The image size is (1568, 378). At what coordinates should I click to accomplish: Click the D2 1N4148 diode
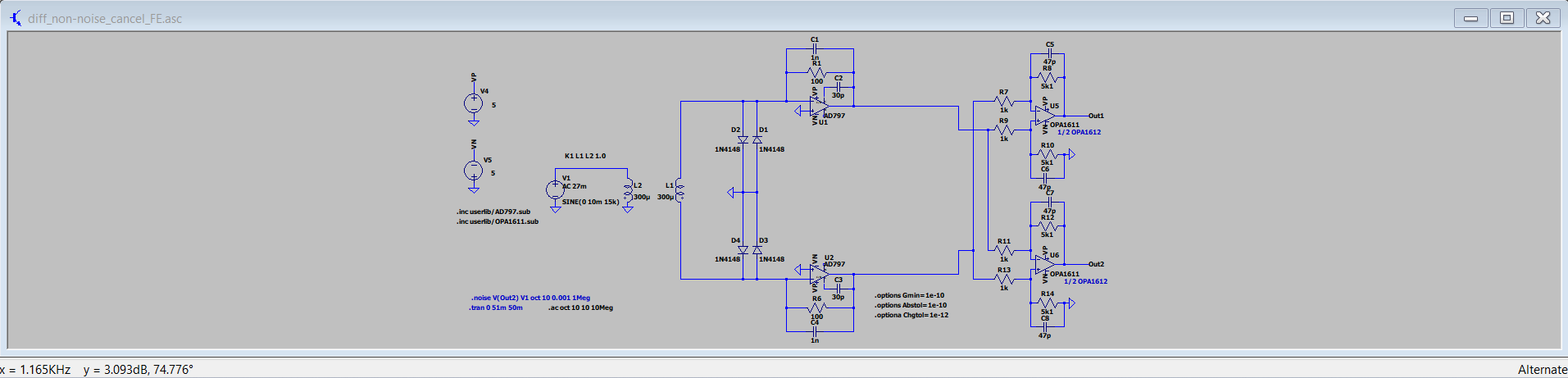[743, 139]
